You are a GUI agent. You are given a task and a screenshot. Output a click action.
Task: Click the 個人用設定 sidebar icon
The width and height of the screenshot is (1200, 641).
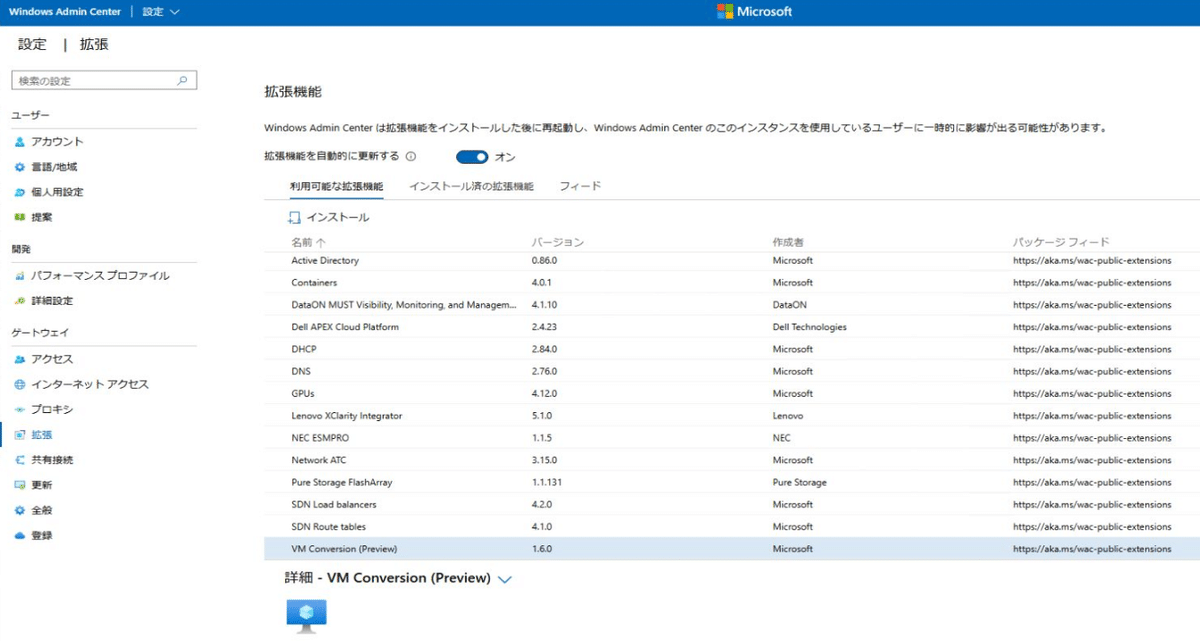point(22,191)
